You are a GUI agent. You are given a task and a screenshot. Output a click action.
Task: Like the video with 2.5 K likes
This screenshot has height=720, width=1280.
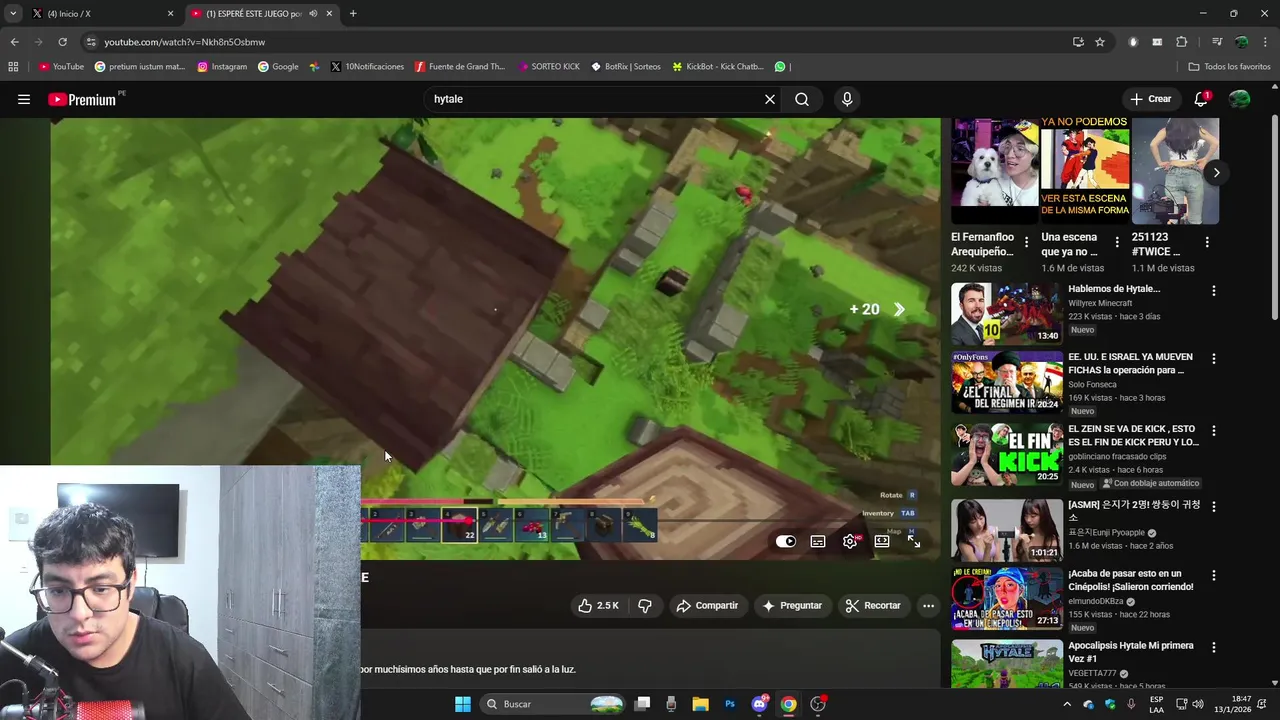coord(597,606)
